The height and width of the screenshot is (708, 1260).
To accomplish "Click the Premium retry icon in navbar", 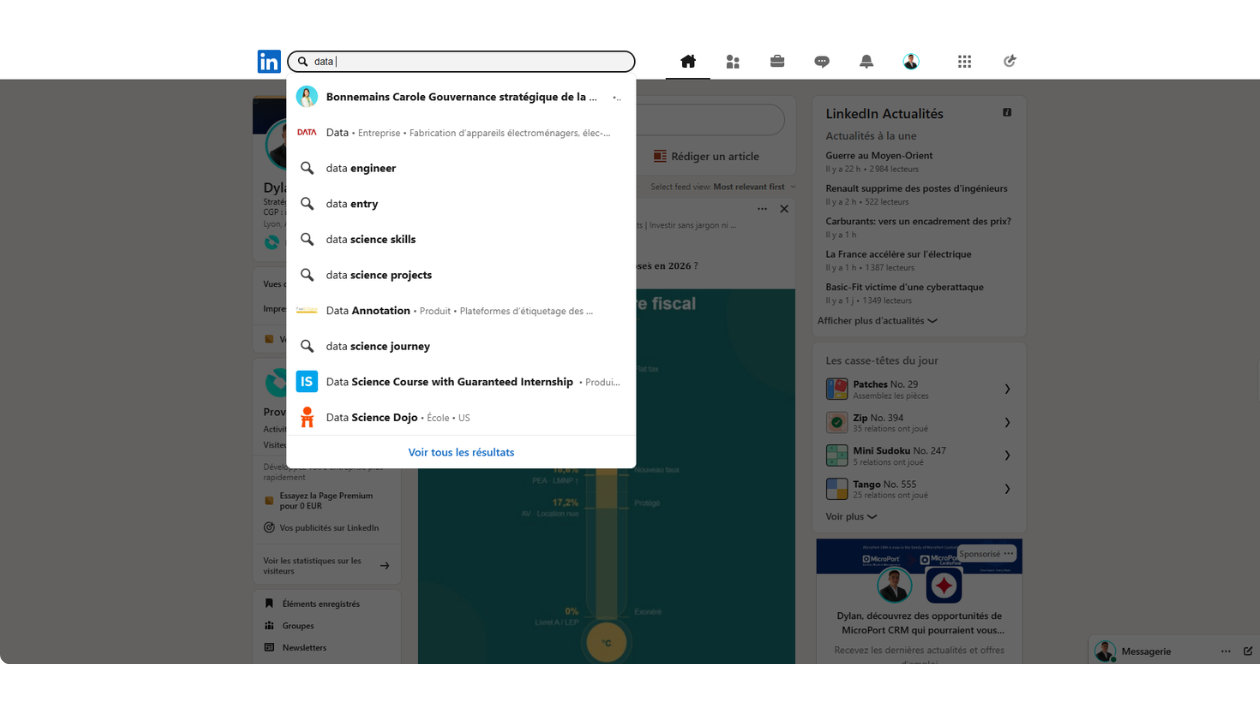I will [x=1010, y=61].
